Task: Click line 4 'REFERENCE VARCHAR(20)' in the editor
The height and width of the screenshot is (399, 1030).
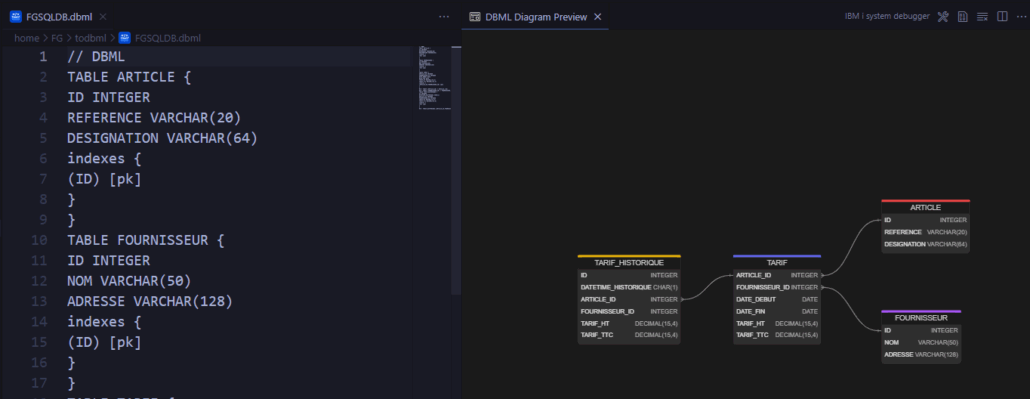Action: coord(154,118)
